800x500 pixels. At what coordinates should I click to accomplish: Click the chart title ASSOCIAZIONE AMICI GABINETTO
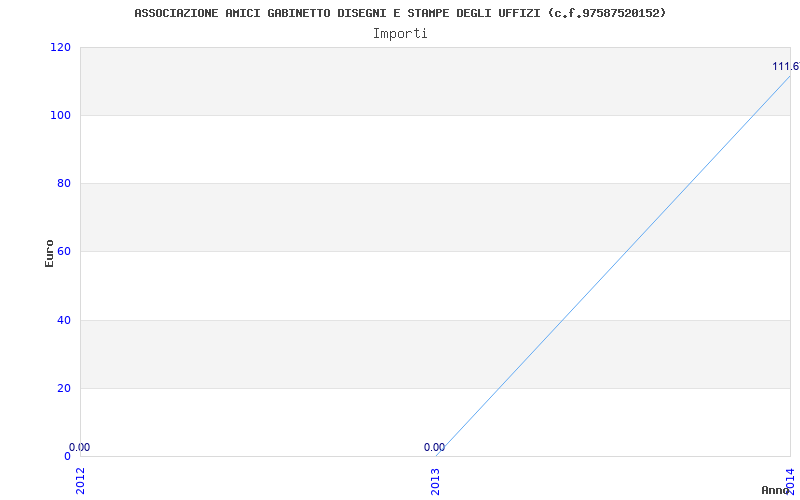(400, 13)
